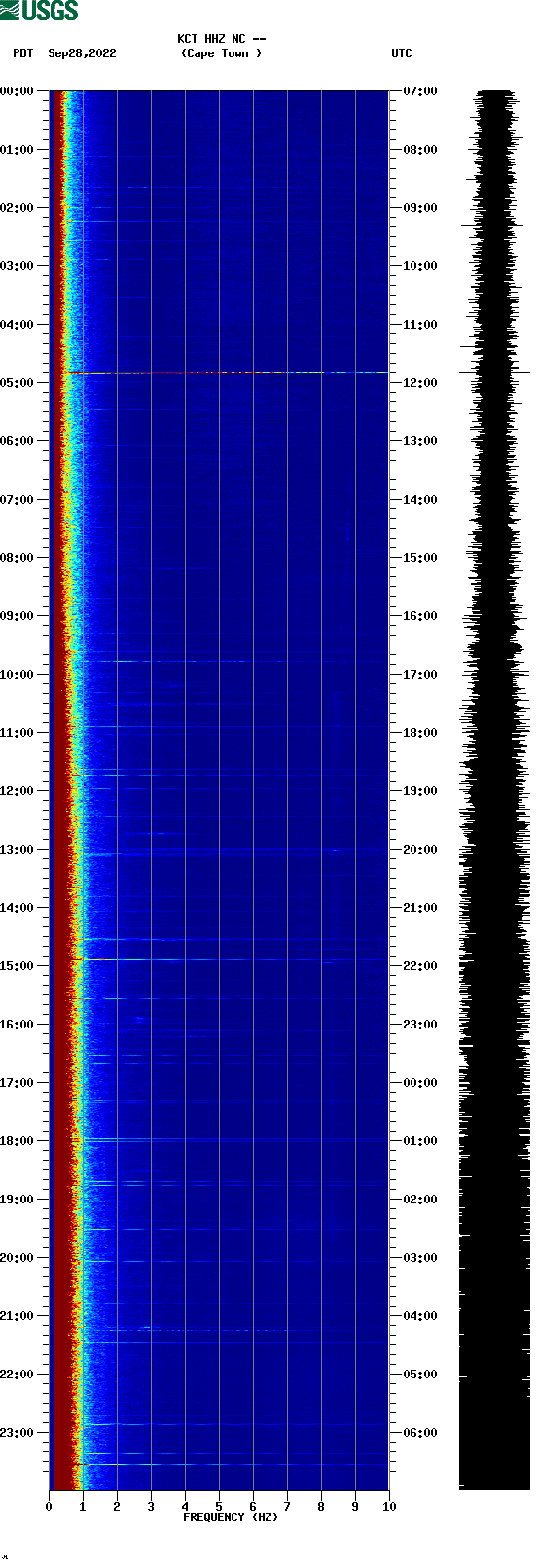Click the PDT time label 19:00

tap(17, 1200)
